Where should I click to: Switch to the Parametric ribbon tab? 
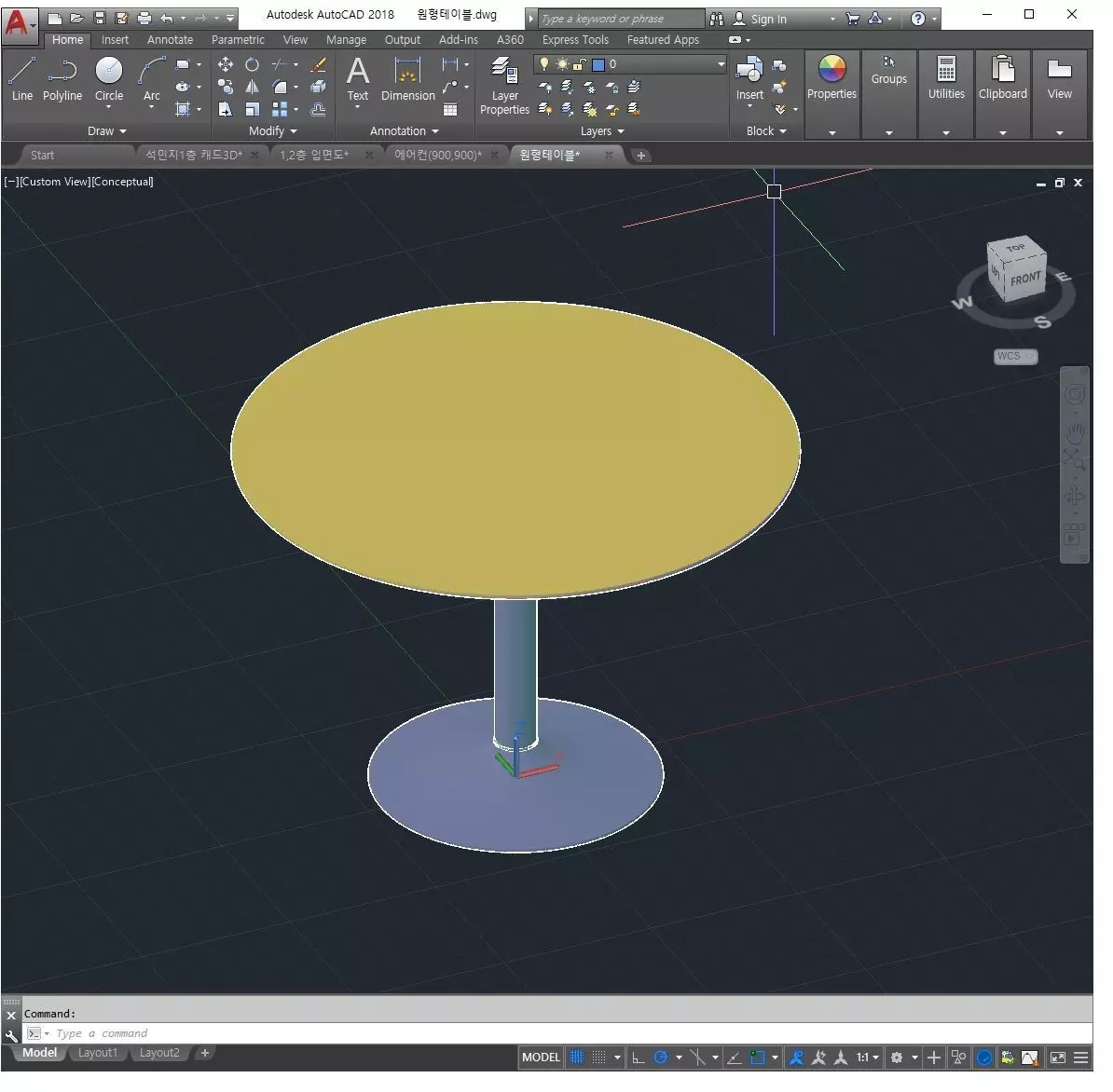[x=238, y=40]
